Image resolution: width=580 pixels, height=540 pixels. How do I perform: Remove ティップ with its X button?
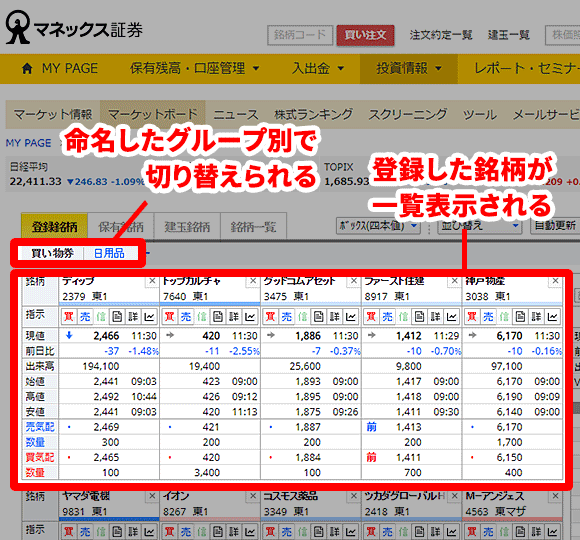[152, 281]
